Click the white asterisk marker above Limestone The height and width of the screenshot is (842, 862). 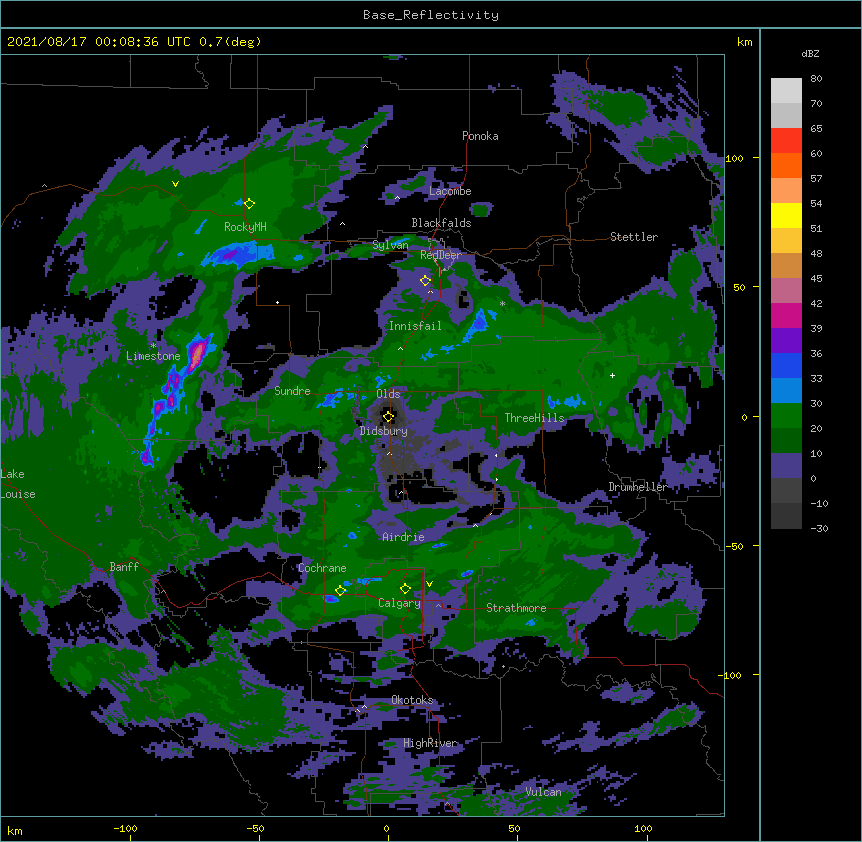coord(153,345)
